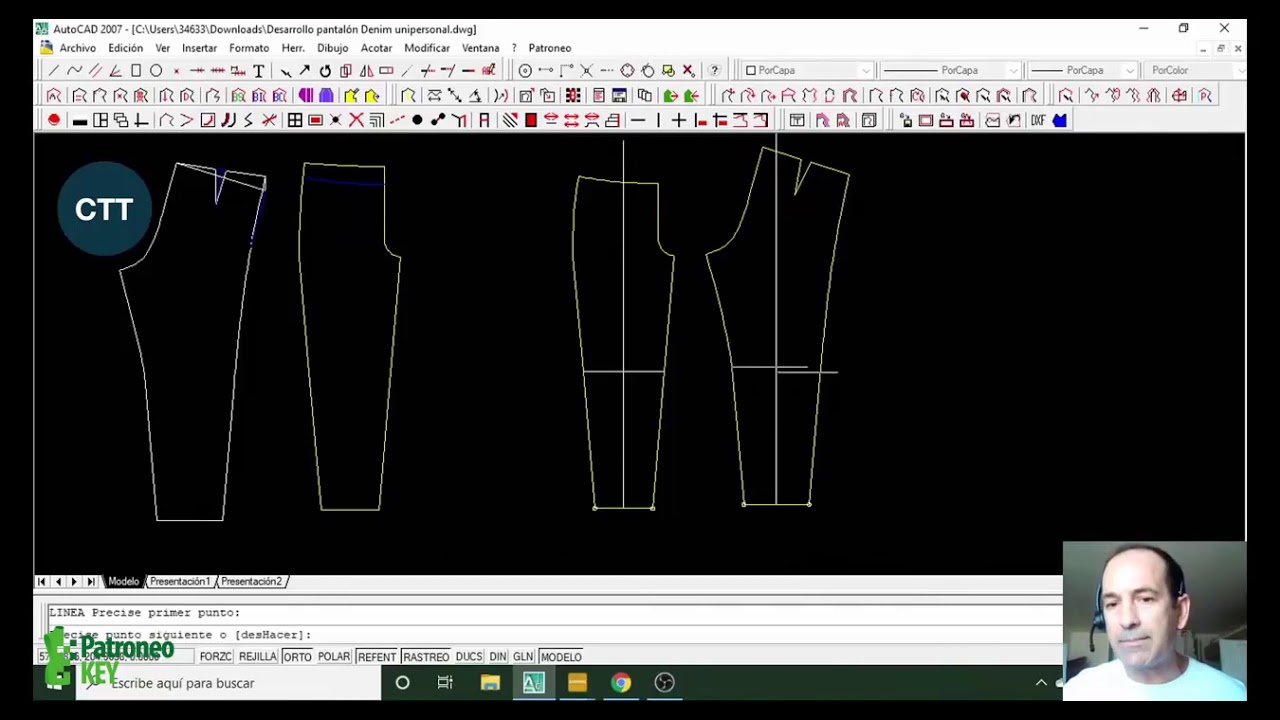Click the help question mark icon
The image size is (1280, 720).
[x=714, y=71]
